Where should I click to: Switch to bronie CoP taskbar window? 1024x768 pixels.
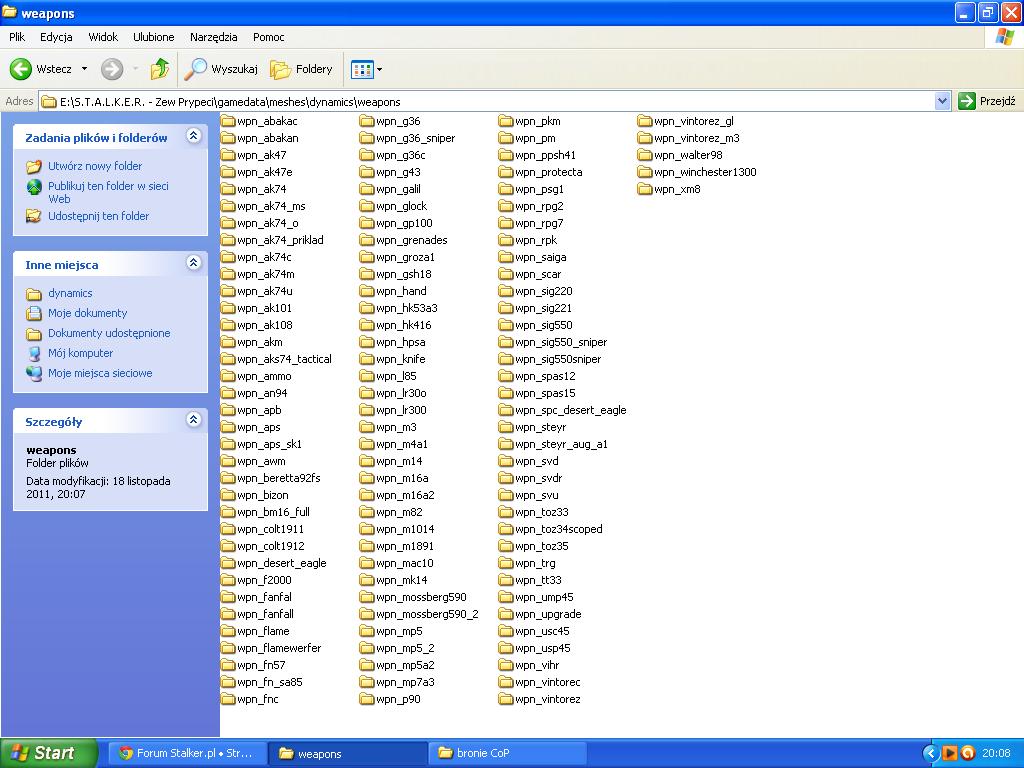(507, 753)
